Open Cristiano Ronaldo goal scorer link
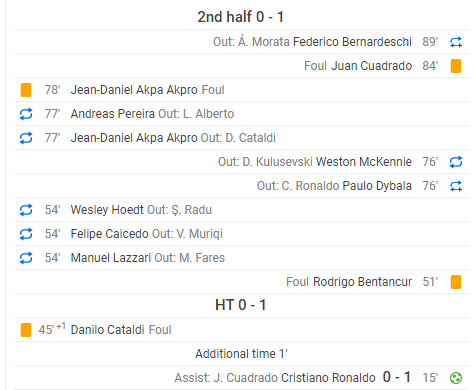The image size is (474, 390). [328, 378]
